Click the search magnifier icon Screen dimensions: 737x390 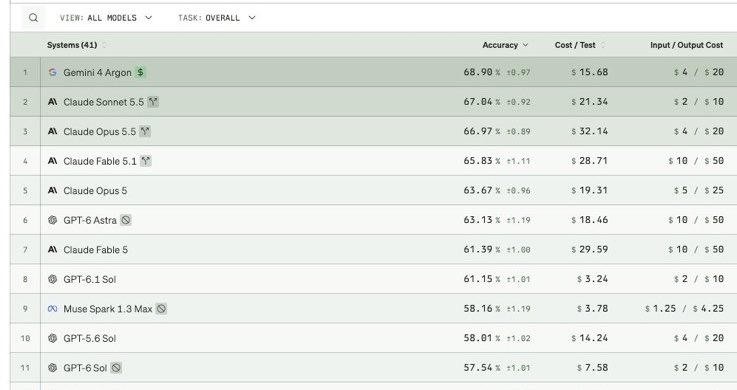pos(33,18)
